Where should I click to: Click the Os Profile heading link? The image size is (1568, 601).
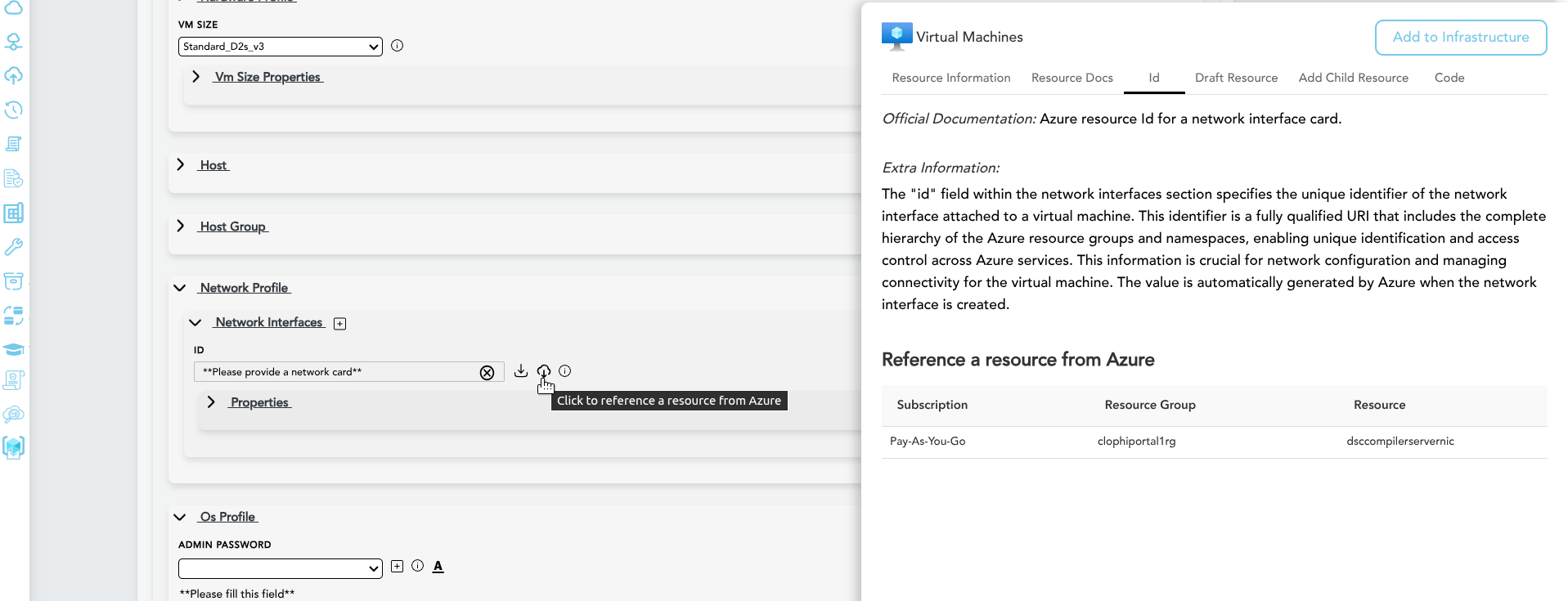pyautogui.click(x=228, y=517)
